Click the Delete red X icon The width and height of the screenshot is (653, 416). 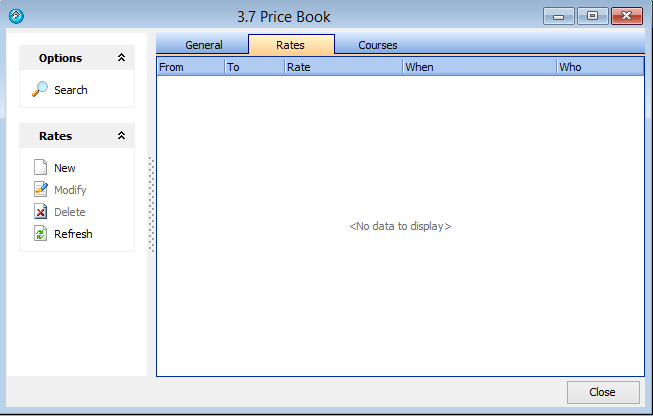click(40, 212)
